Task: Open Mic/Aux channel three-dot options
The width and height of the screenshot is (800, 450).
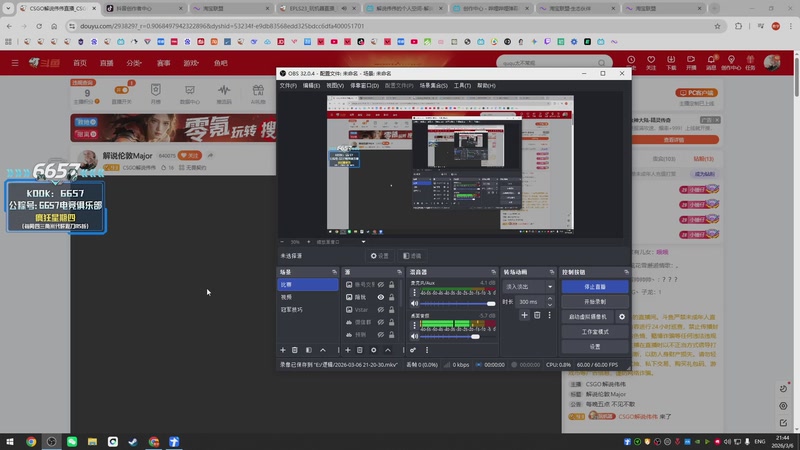Action: pyautogui.click(x=414, y=293)
